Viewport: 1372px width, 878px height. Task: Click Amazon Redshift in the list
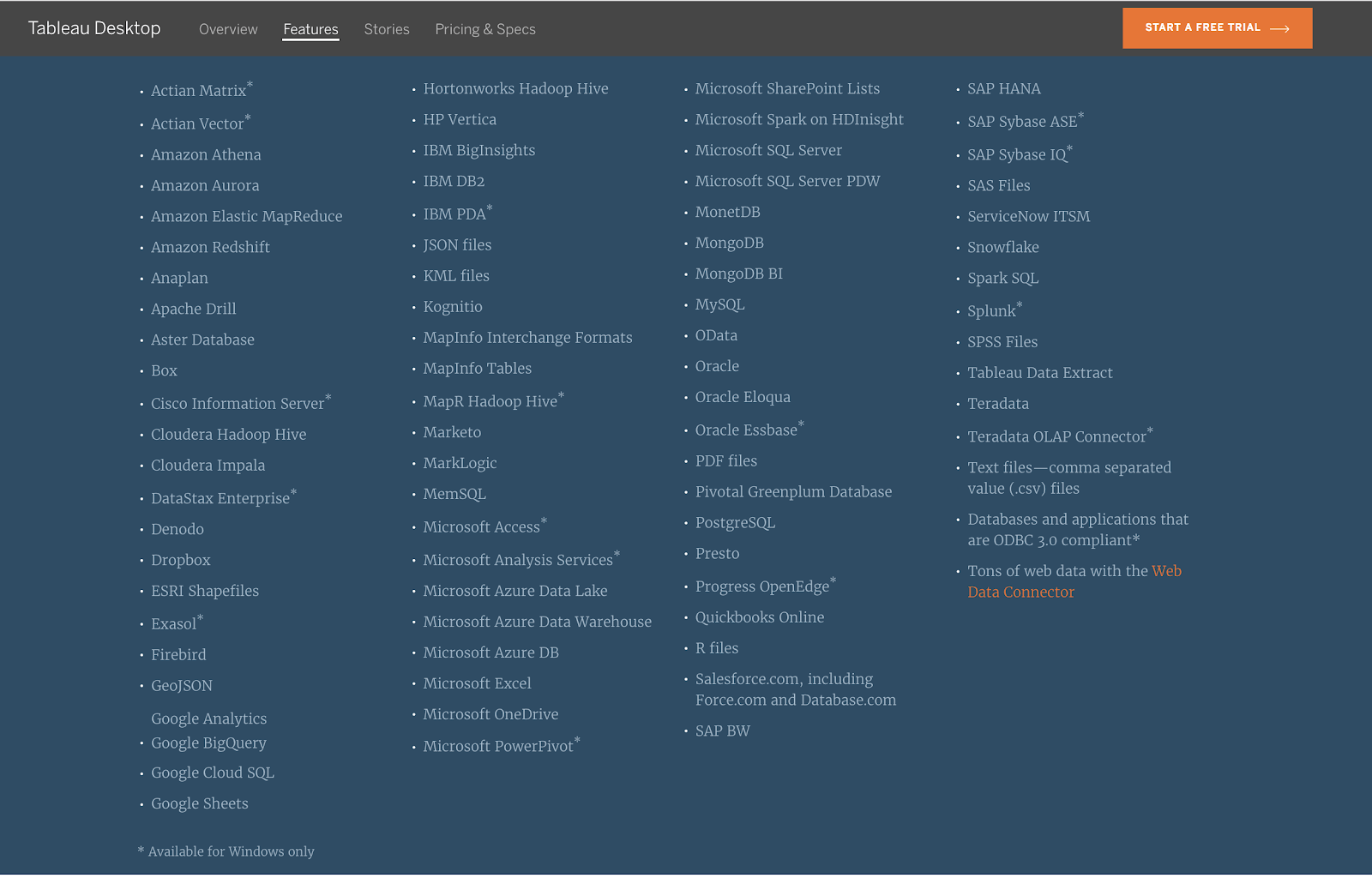pos(210,247)
